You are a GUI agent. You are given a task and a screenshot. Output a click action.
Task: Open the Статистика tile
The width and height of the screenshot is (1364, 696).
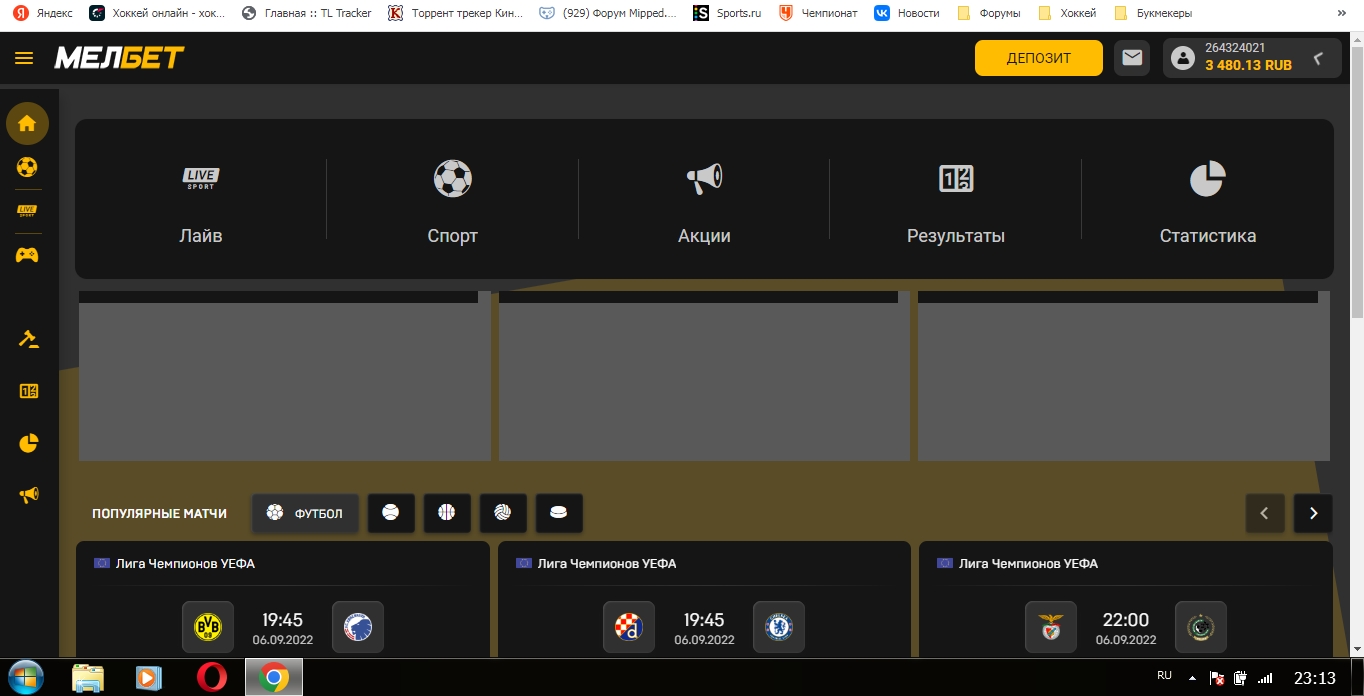(x=1208, y=200)
